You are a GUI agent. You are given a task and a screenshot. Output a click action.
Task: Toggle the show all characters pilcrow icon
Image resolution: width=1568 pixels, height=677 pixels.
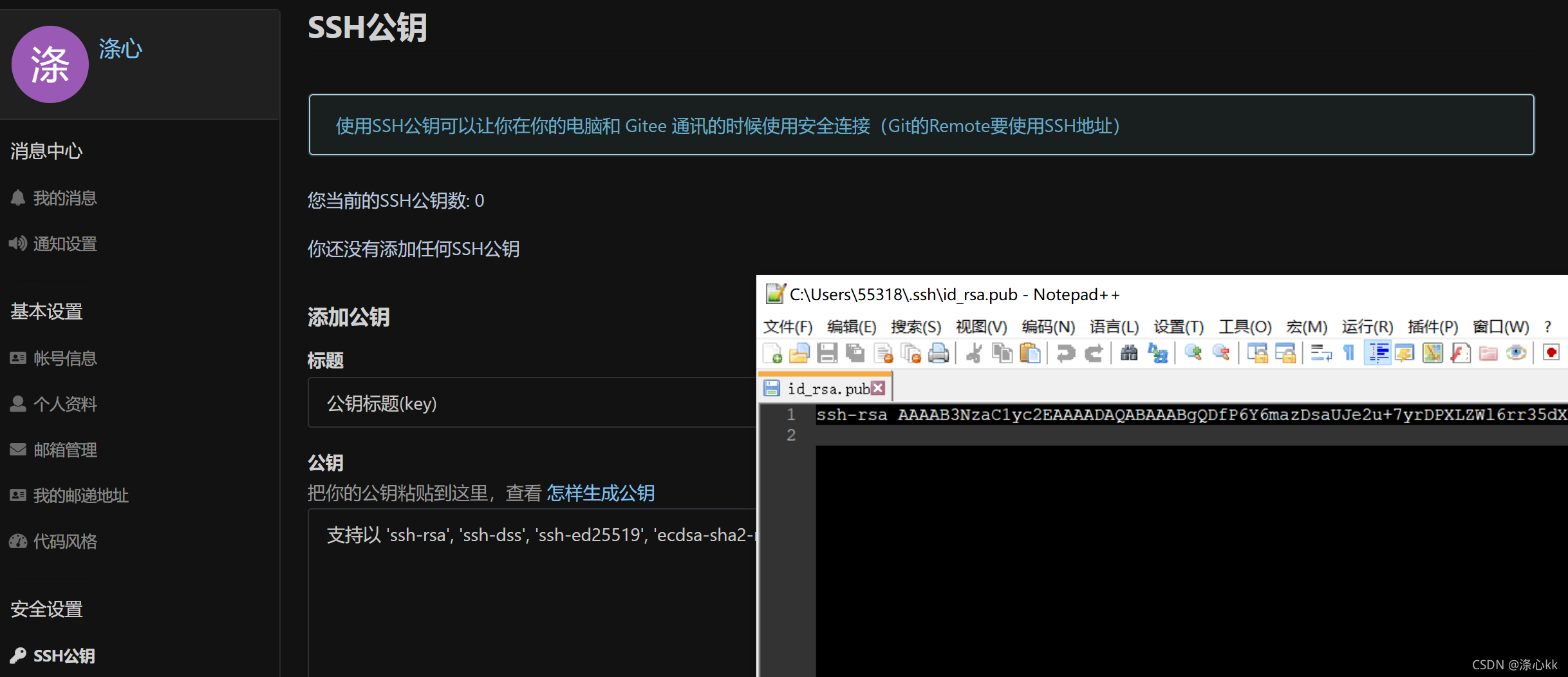[x=1349, y=353]
